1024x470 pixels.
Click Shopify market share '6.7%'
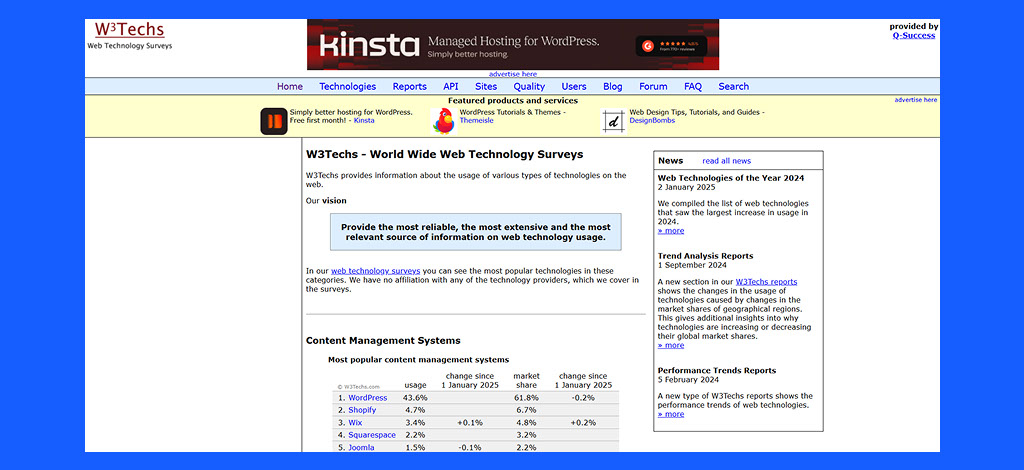tap(526, 410)
